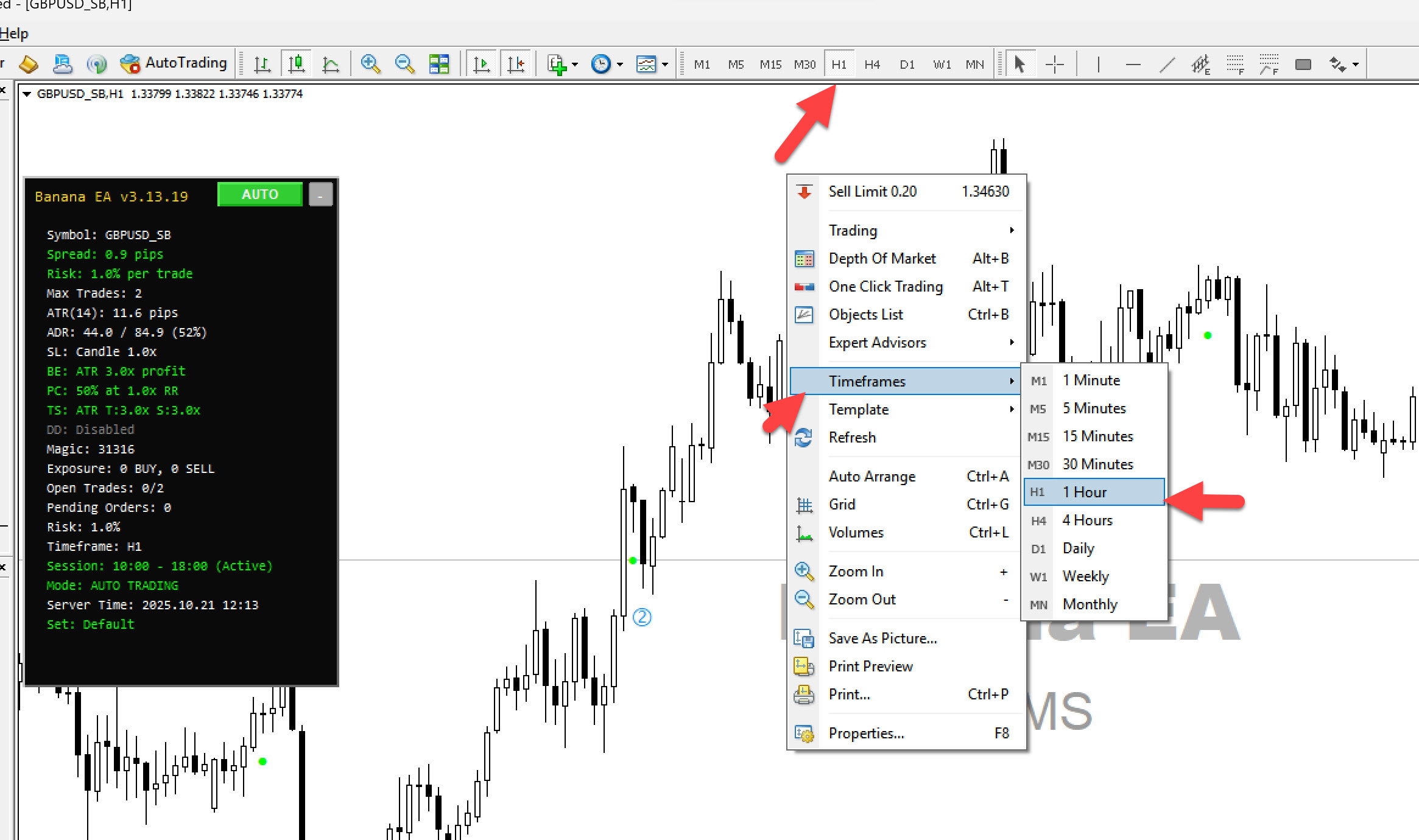
Task: Click the tile windows toolbar icon
Action: click(438, 63)
